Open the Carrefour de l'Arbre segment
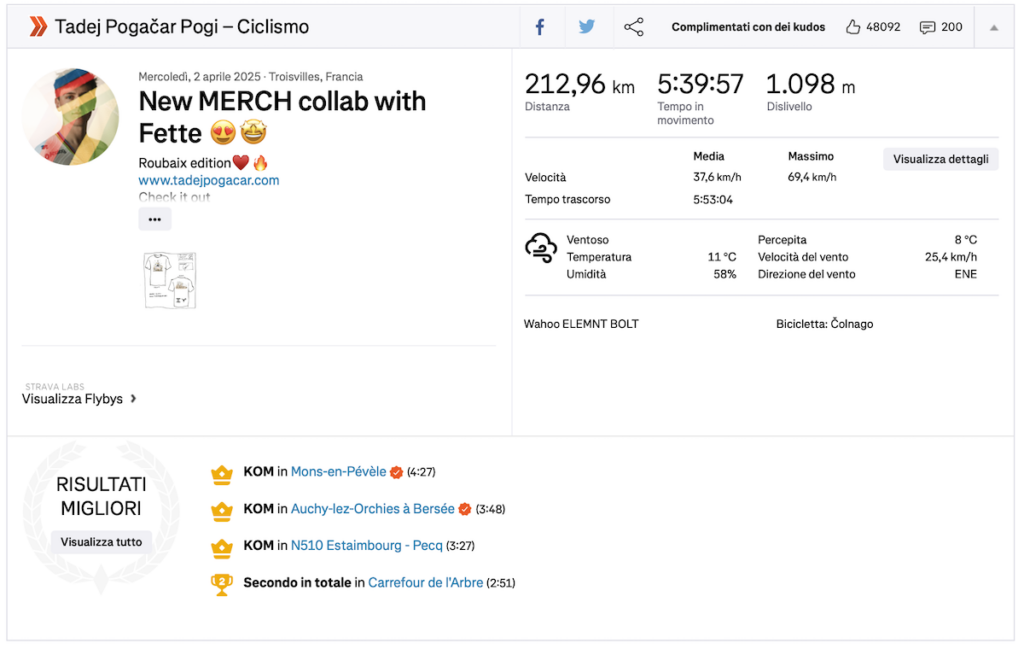Screen dimensions: 1024x649 (425, 582)
